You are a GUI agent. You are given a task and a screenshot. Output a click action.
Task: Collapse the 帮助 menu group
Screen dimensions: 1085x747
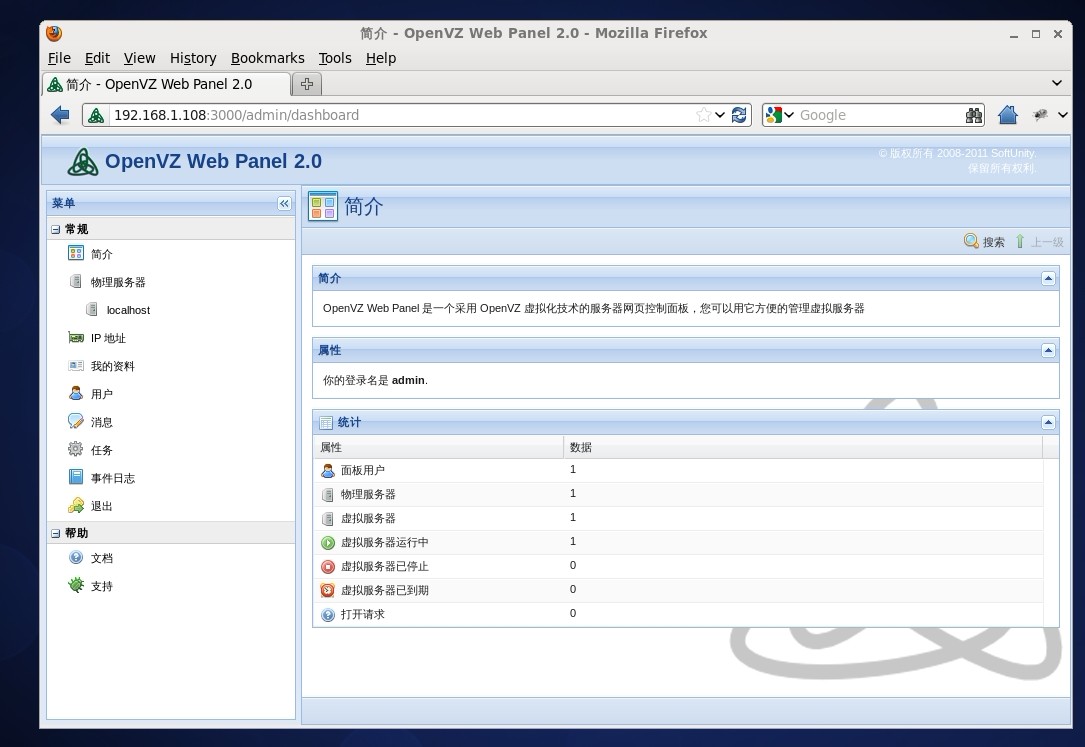(55, 533)
